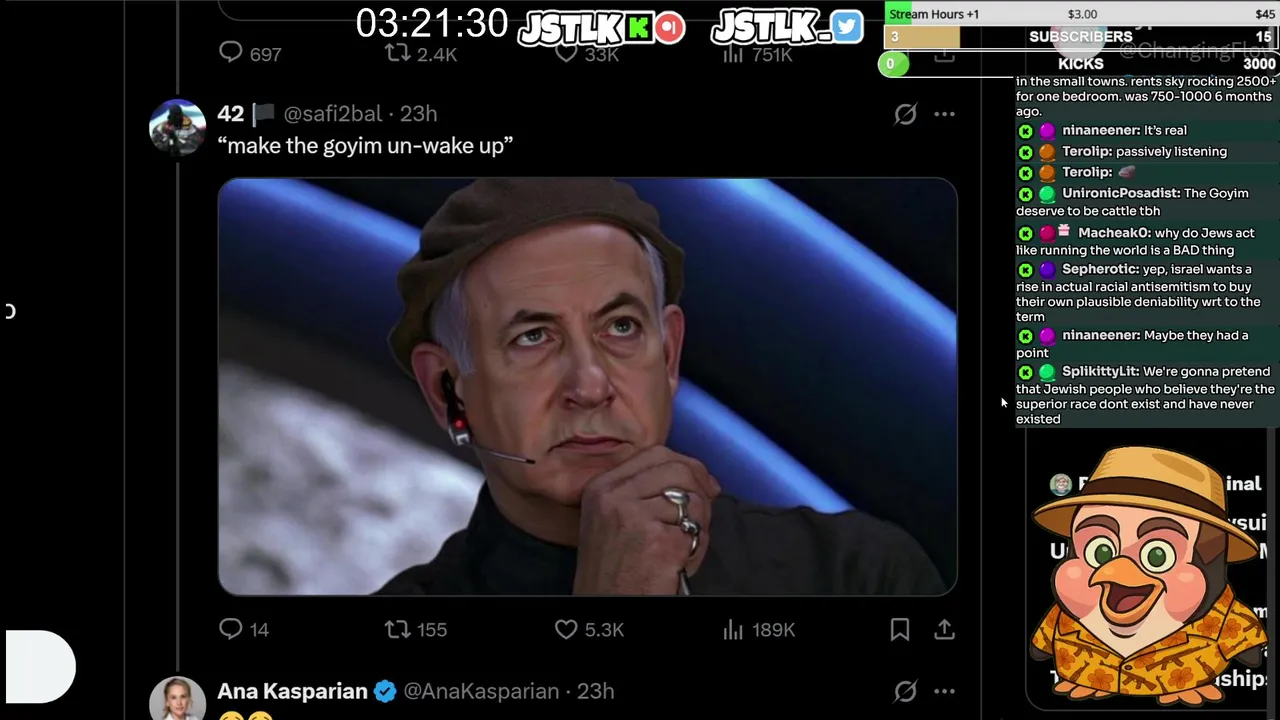Like the tweet showing 5.3K likes
Viewport: 1280px width, 720px height.
pos(589,629)
